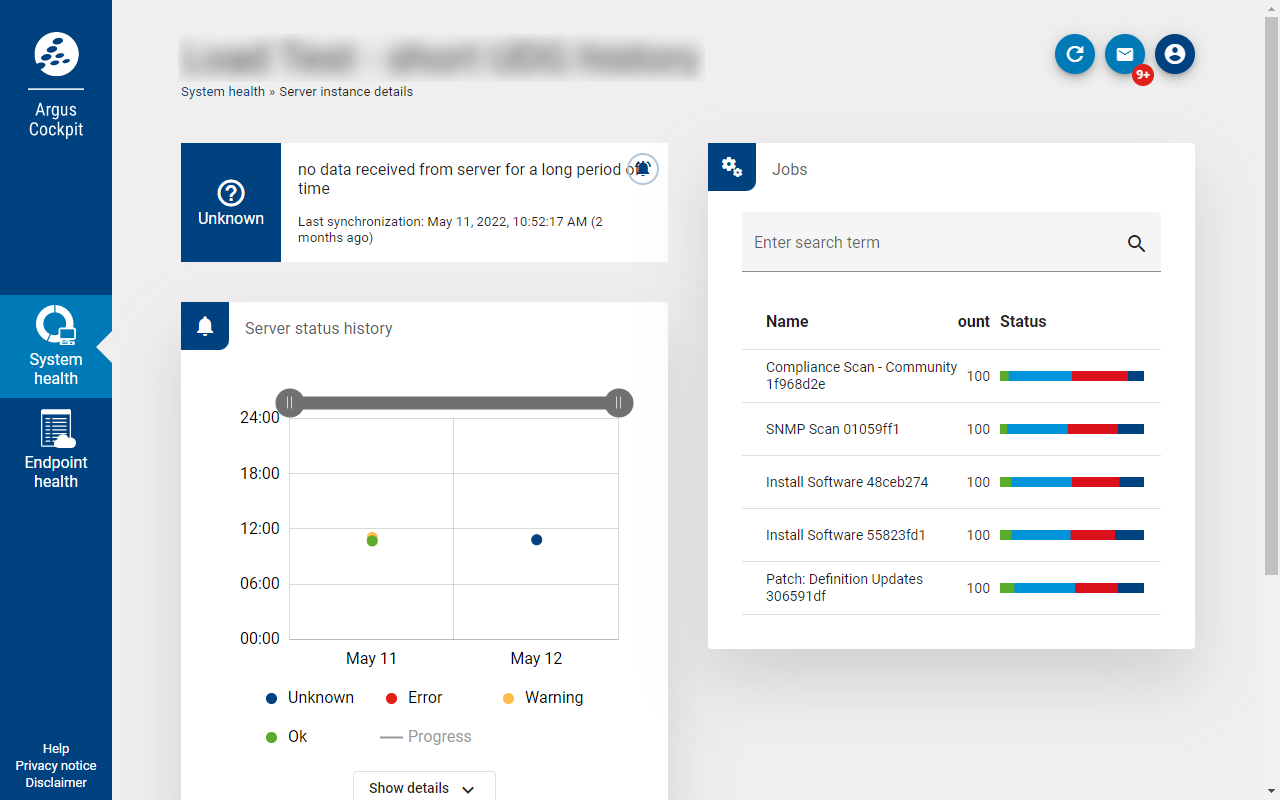Open the user account icon
This screenshot has height=800, width=1280.
click(x=1175, y=54)
